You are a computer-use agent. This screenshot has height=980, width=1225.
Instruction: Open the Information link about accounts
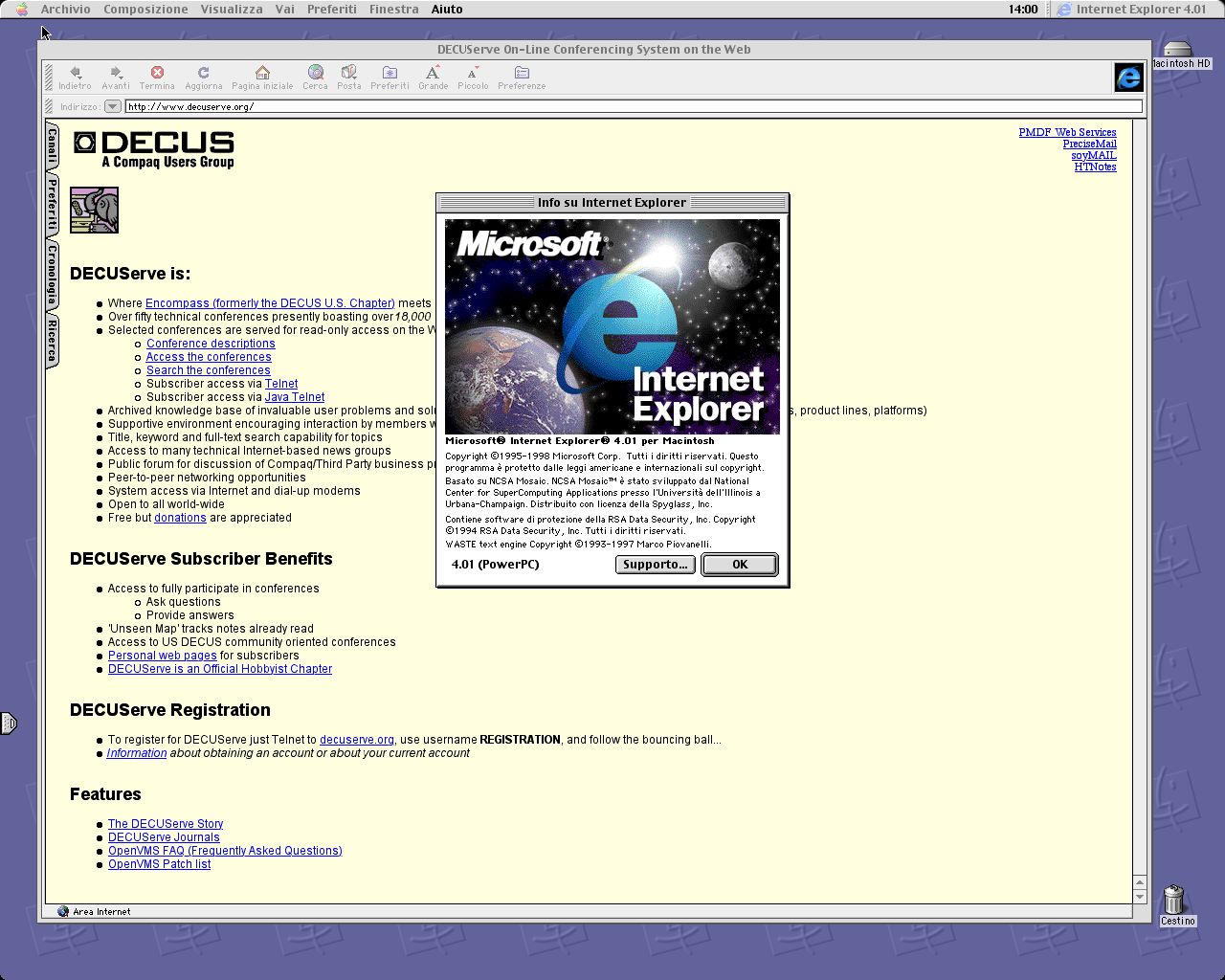click(137, 753)
